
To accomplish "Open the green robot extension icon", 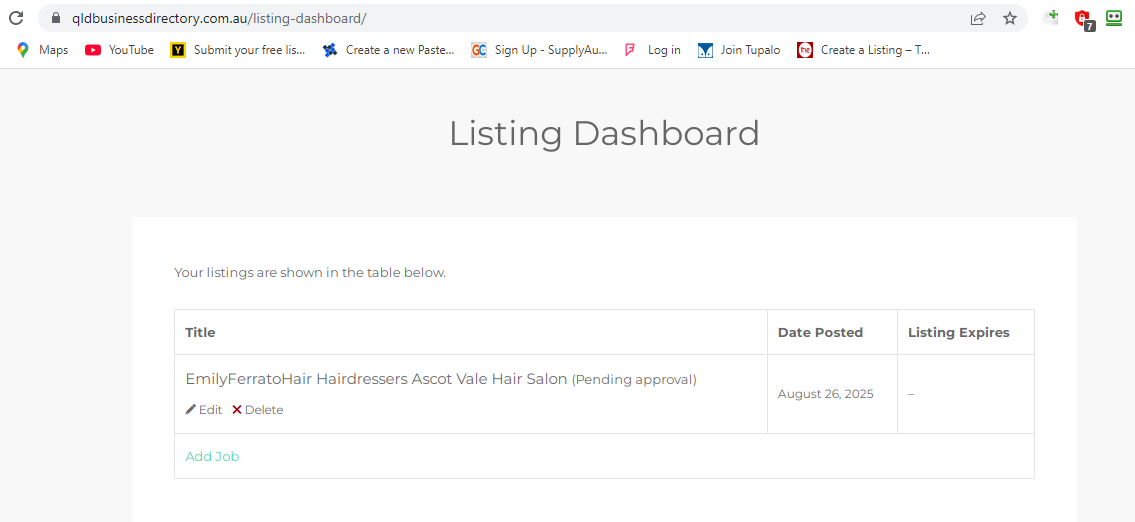I will pyautogui.click(x=1114, y=18).
